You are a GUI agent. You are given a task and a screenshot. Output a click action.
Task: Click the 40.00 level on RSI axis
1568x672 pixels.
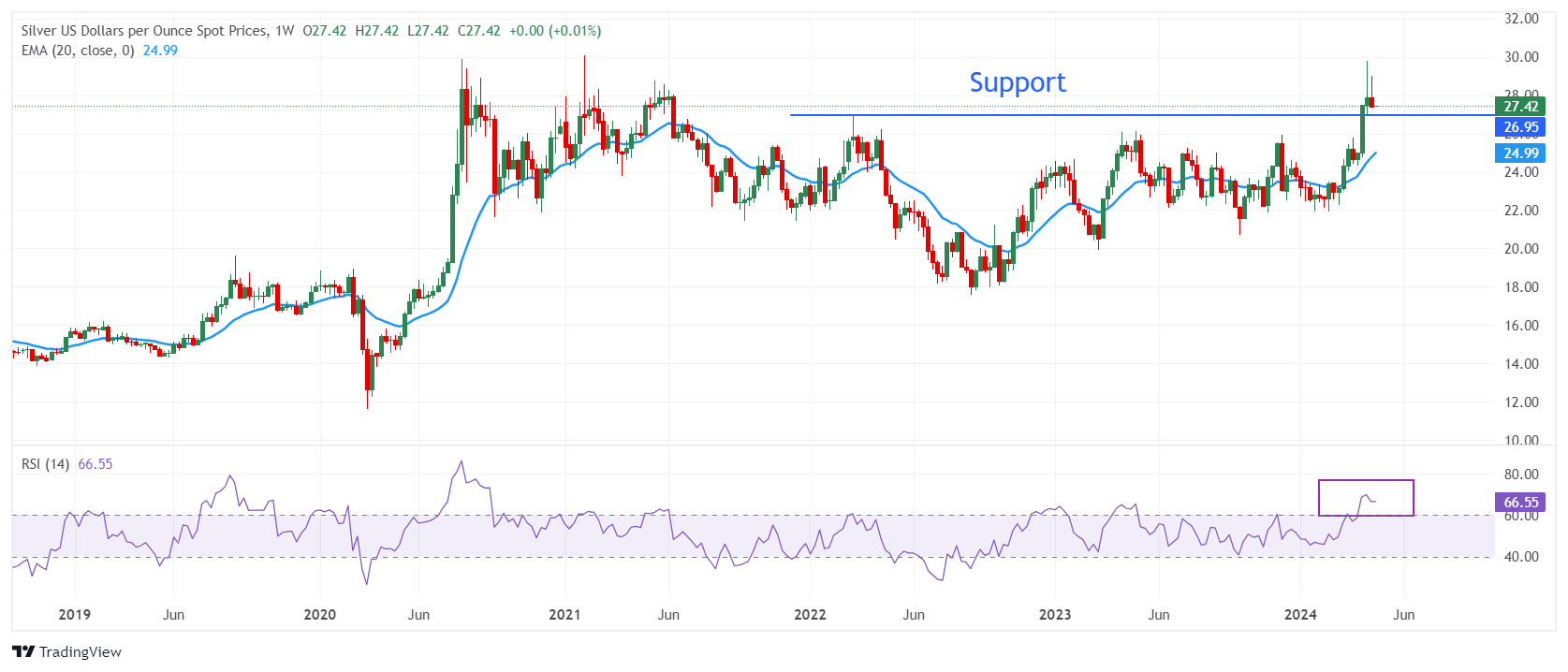[1521, 557]
